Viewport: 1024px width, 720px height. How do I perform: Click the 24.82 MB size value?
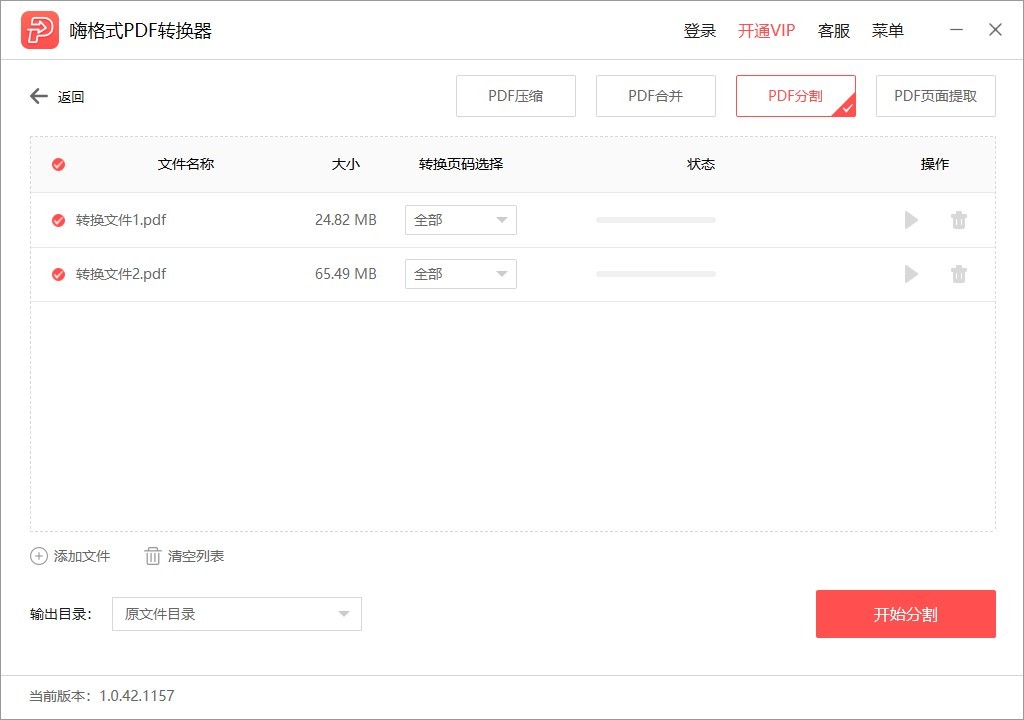click(x=345, y=220)
